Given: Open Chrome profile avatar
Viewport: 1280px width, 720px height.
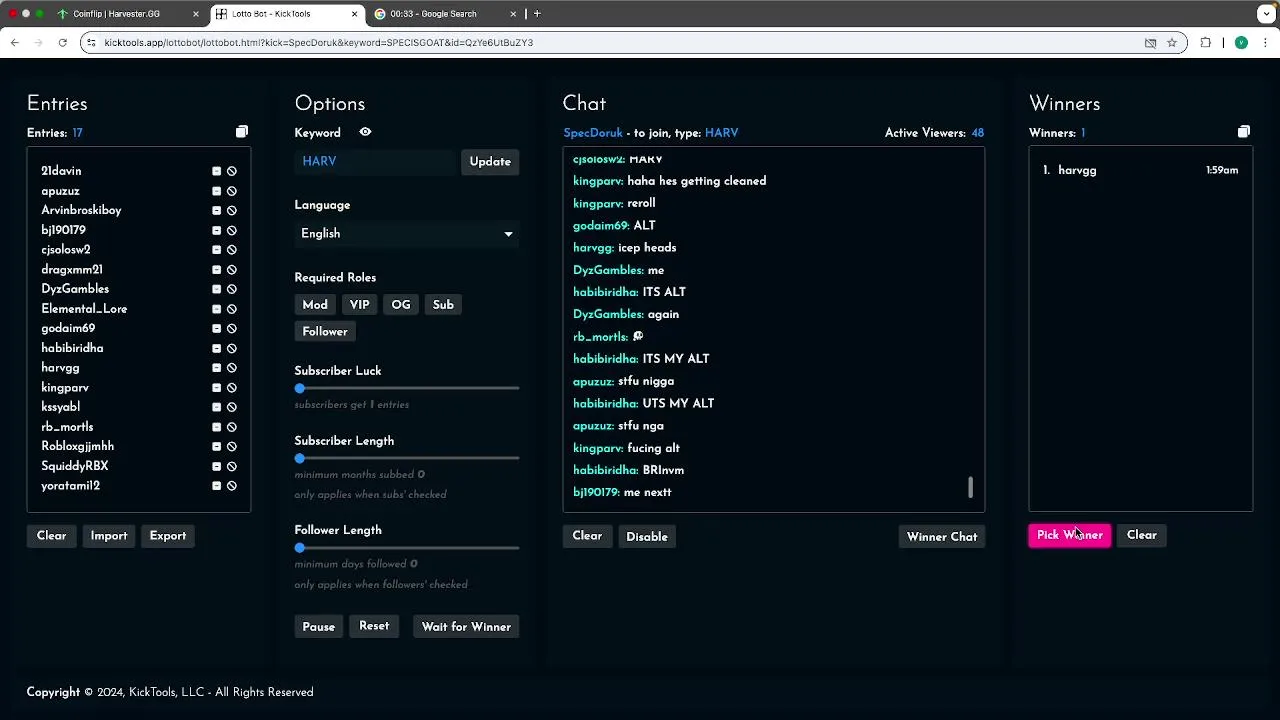Looking at the screenshot, I should 1241,43.
